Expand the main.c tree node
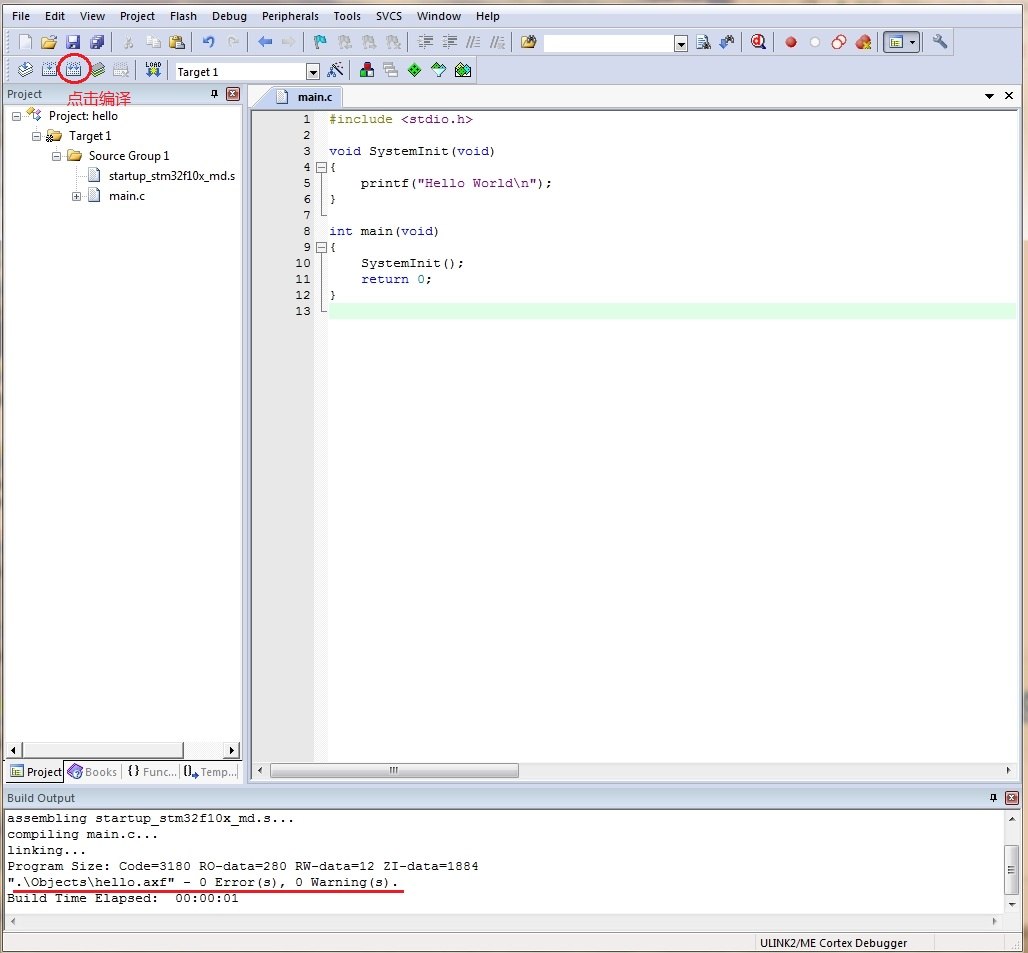1028x953 pixels. click(x=77, y=196)
